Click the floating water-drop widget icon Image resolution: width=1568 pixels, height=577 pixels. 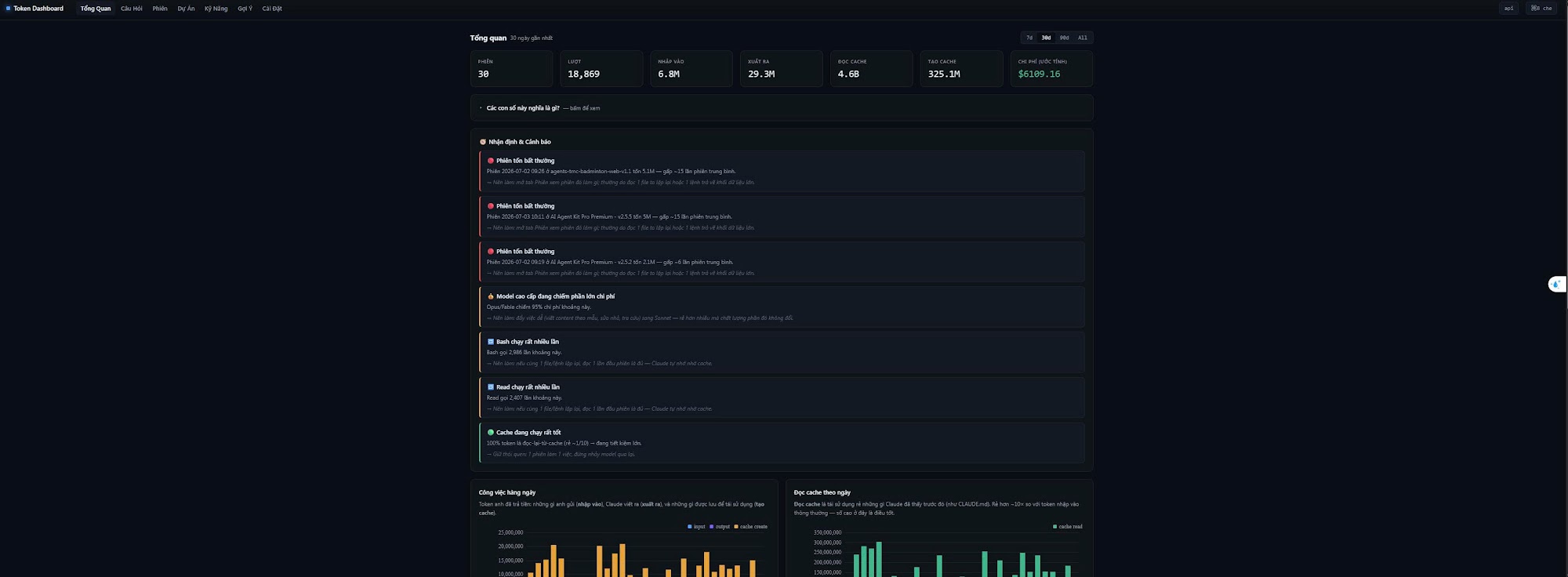tap(1556, 285)
